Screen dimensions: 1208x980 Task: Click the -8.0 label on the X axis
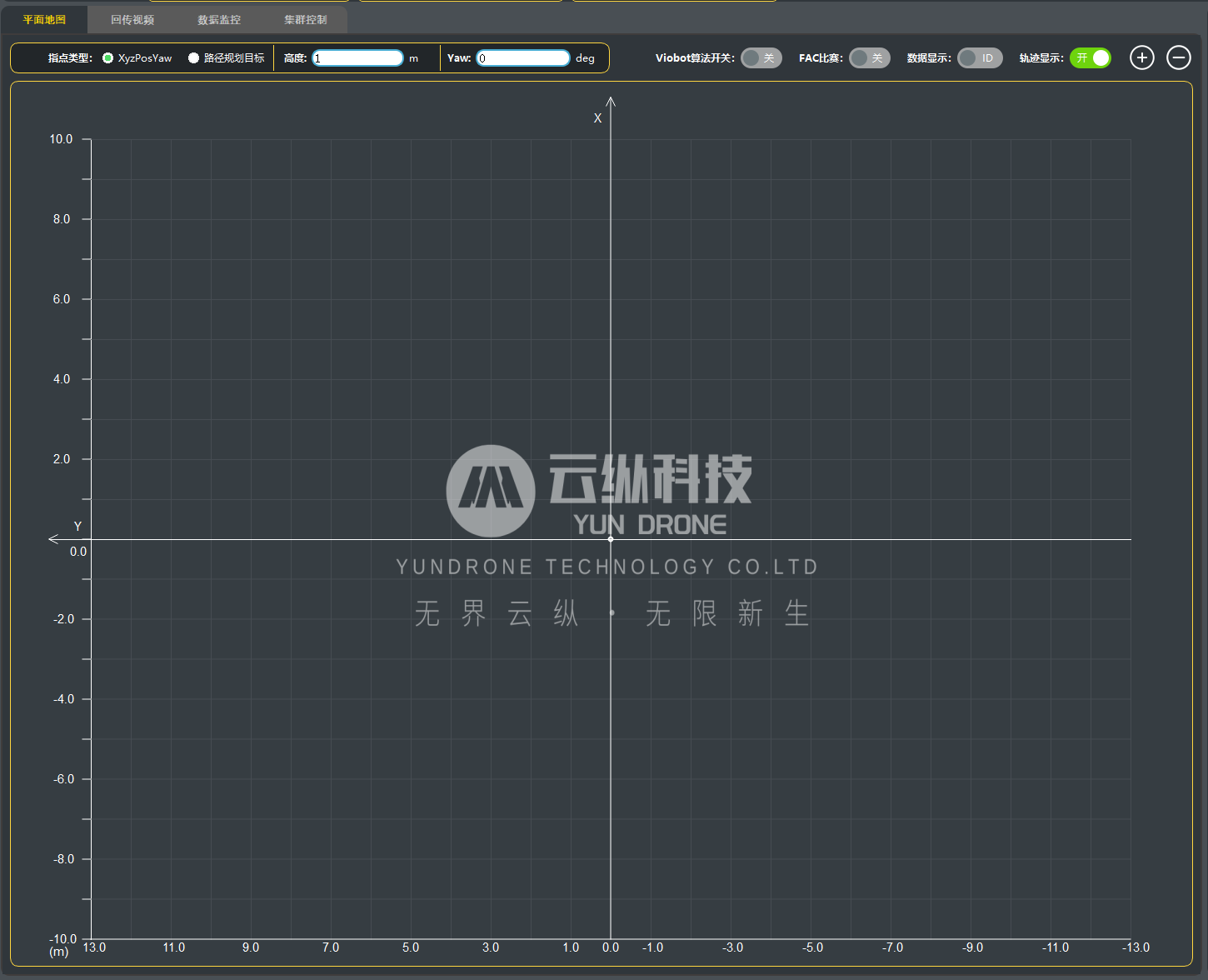coord(63,859)
